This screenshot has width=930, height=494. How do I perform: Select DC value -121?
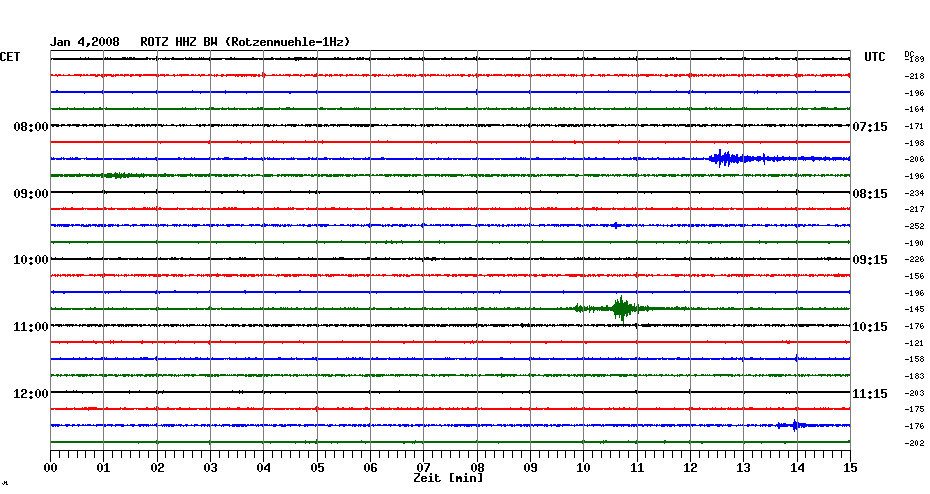(x=915, y=343)
